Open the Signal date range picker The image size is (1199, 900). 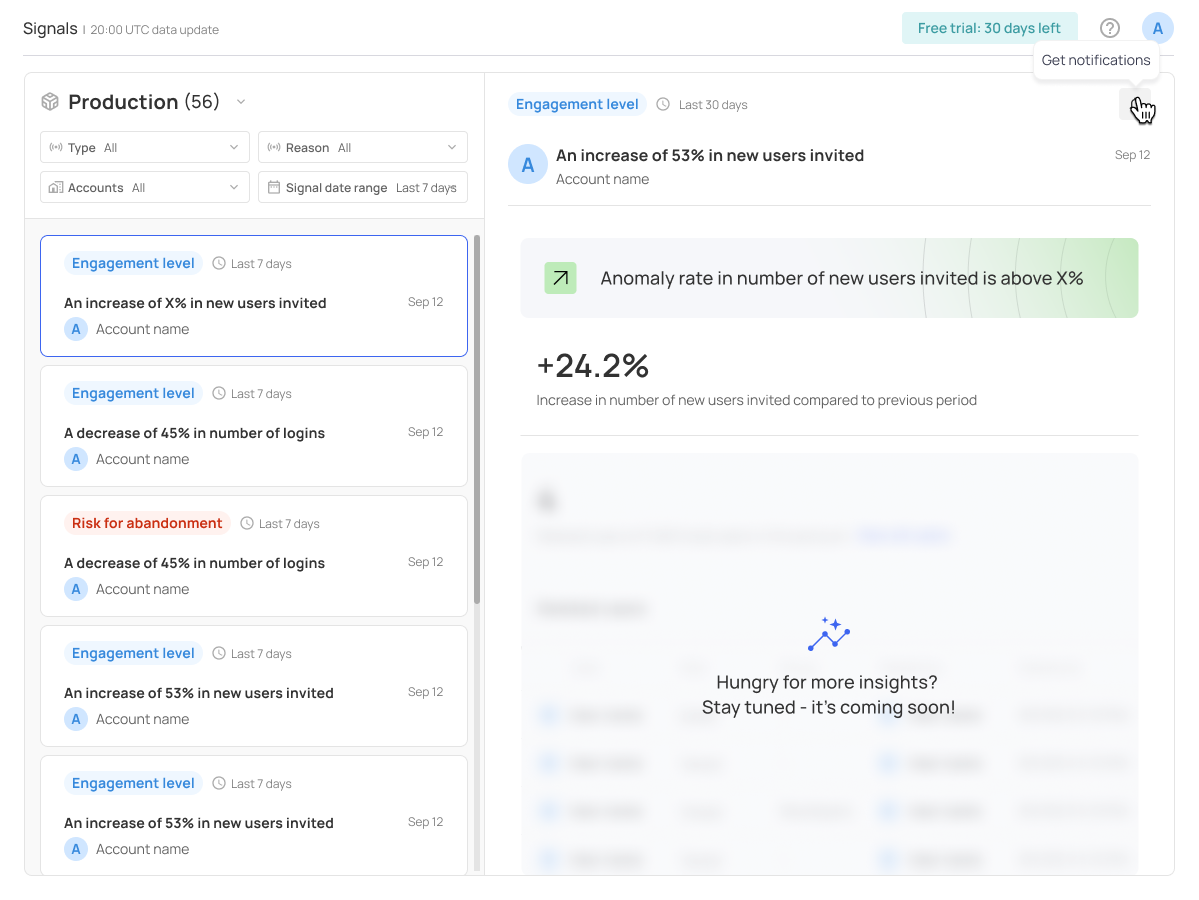(362, 187)
